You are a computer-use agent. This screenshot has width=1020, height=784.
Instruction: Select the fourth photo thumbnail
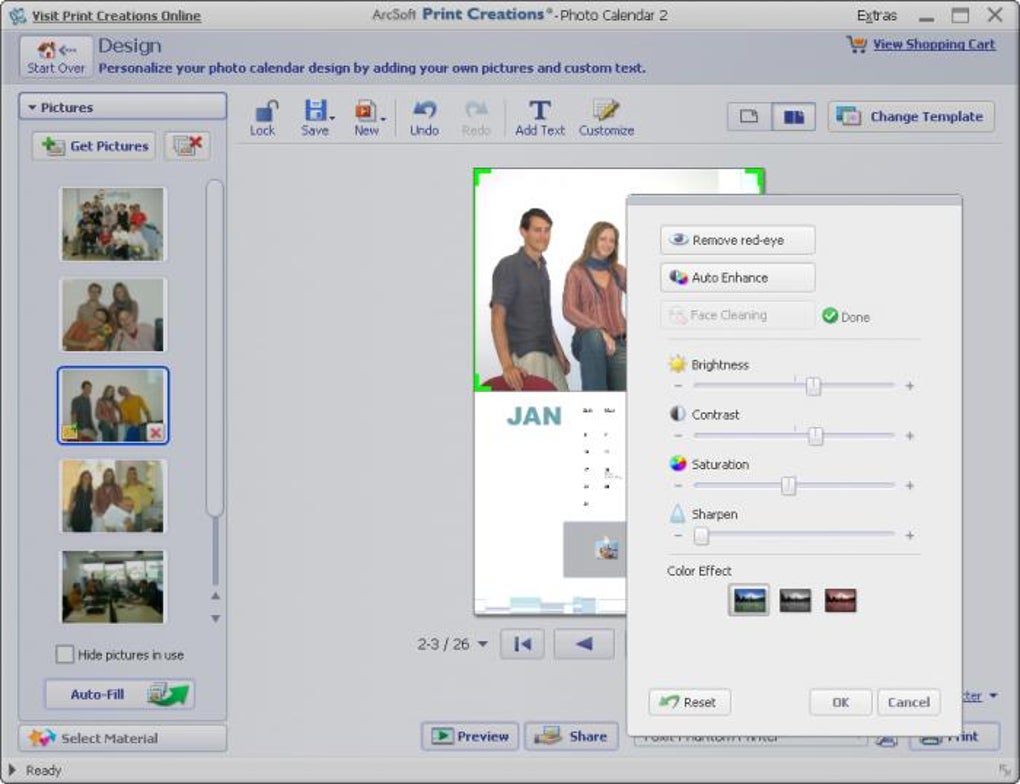tap(113, 496)
